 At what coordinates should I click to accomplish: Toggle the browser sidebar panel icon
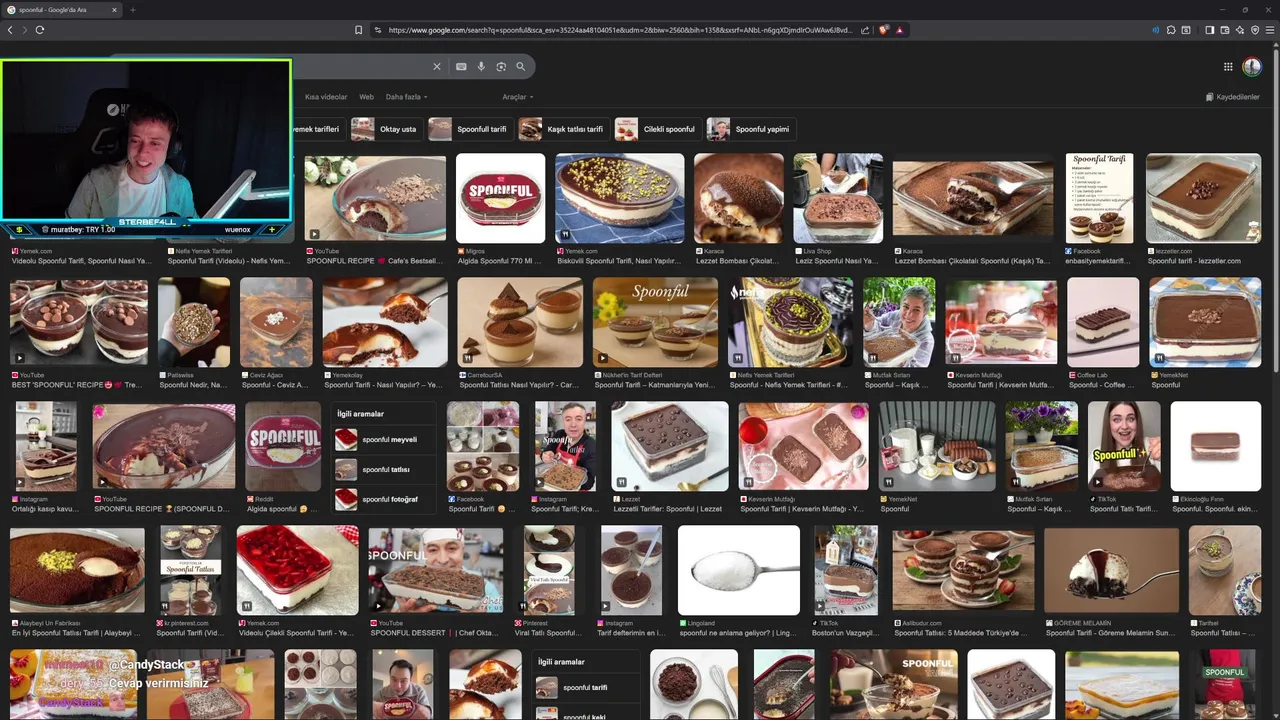(1210, 30)
